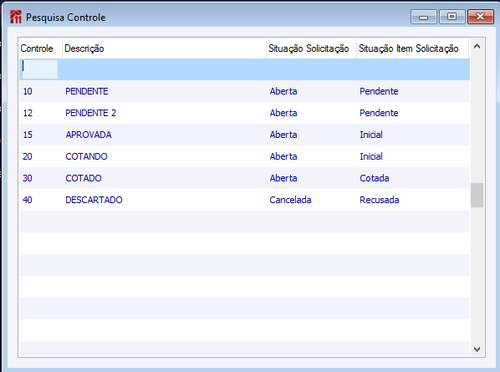Click Aberta in the COTADO row
The width and height of the screenshot is (500, 372).
coord(283,178)
